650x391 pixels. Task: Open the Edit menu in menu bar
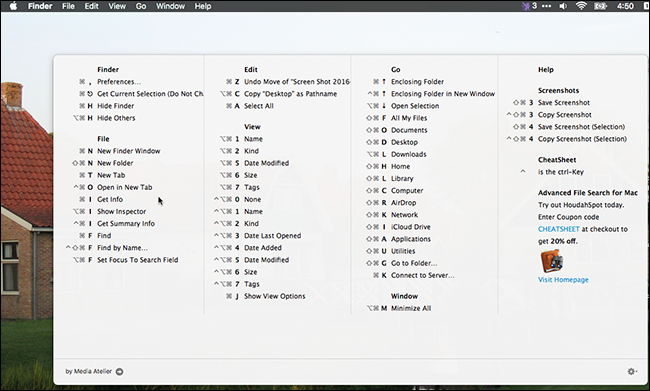pos(91,6)
